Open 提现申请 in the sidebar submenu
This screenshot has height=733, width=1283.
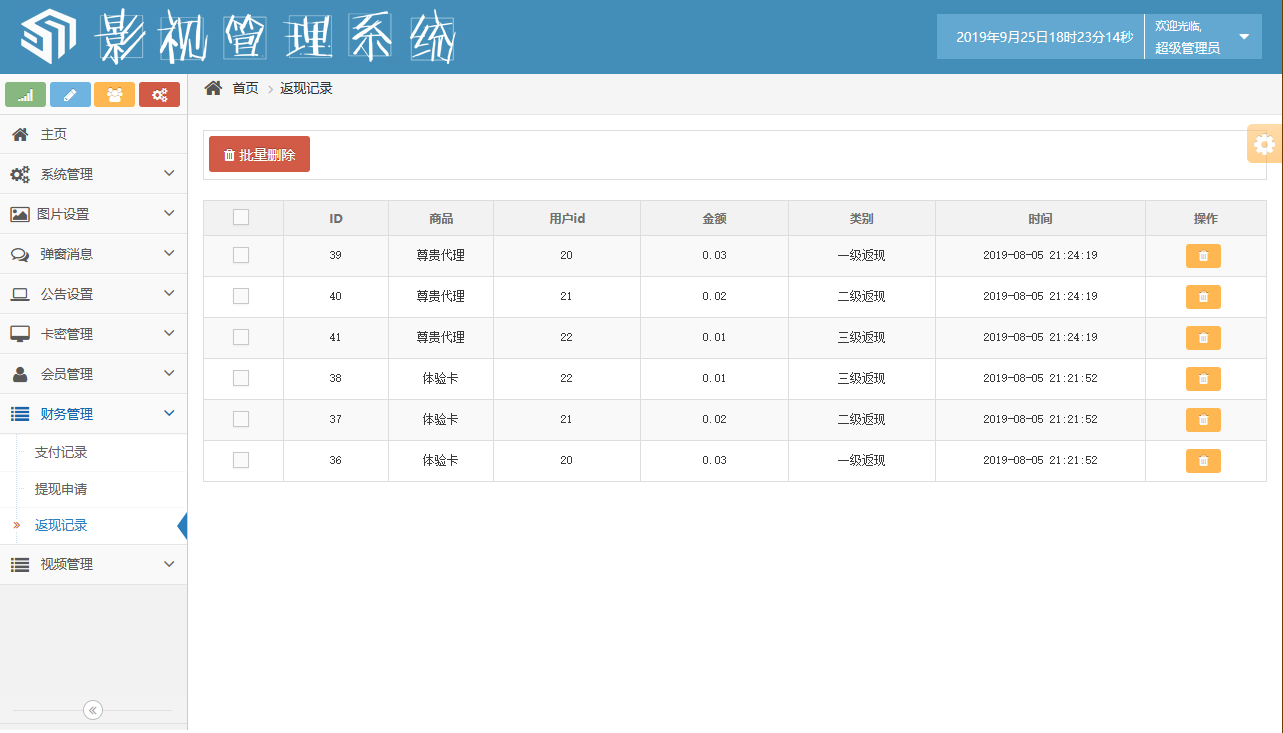61,489
